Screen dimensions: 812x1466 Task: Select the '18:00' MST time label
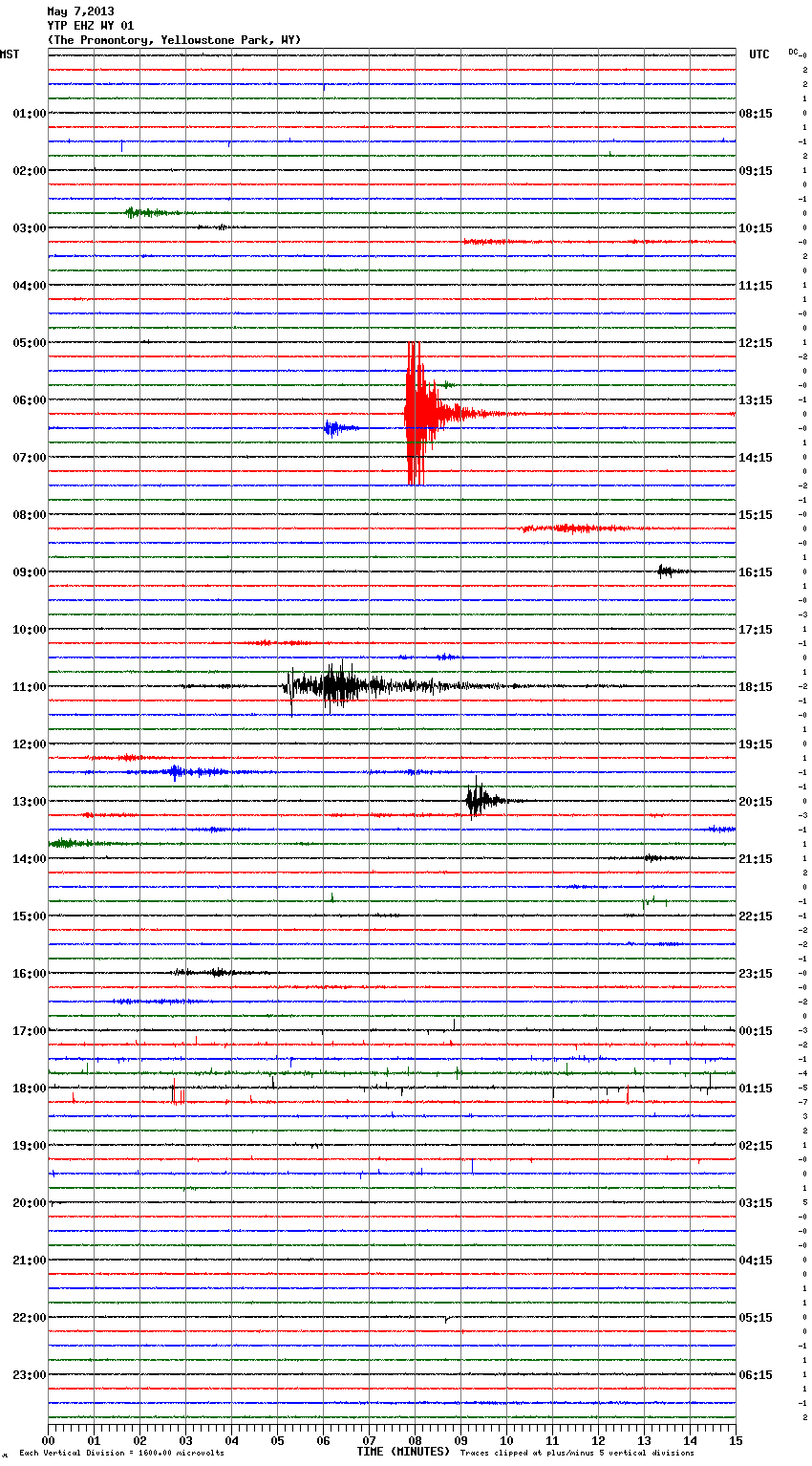[x=29, y=1089]
